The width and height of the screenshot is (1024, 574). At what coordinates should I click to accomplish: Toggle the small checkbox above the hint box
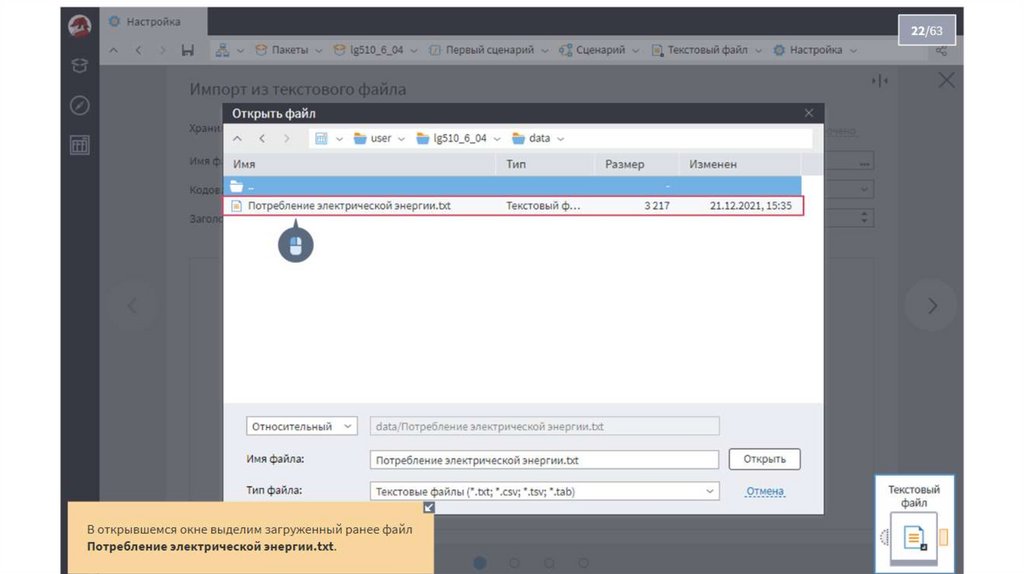click(429, 508)
